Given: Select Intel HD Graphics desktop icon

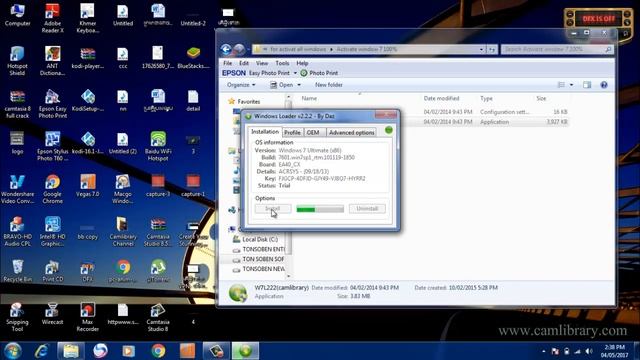Looking at the screenshot, I should click(x=52, y=231).
